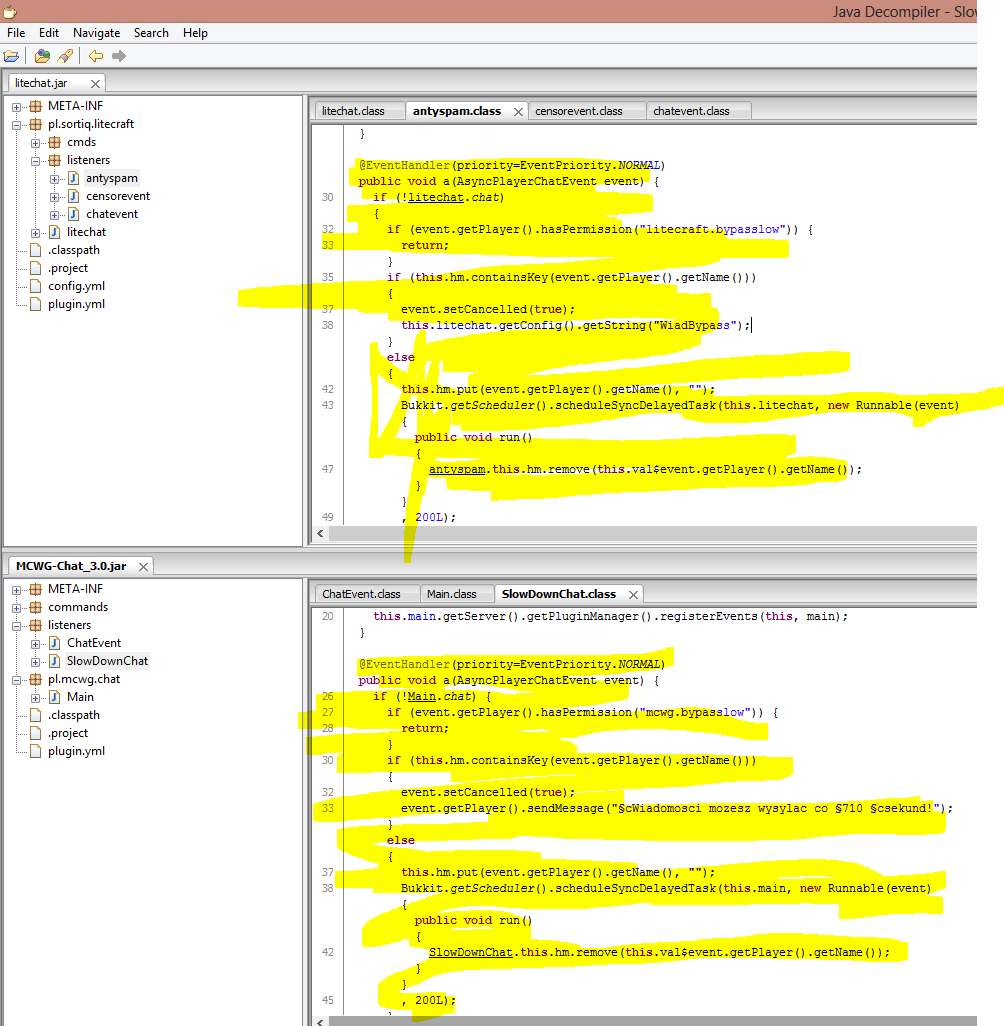Expand the SlowDownChat class node
1004x1026 pixels.
pos(35,662)
